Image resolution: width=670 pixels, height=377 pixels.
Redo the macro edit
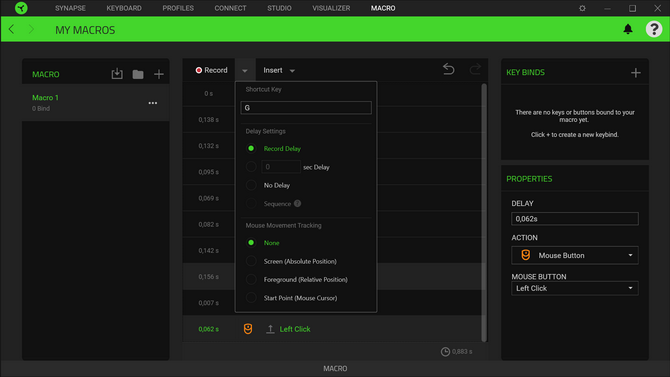(x=475, y=69)
